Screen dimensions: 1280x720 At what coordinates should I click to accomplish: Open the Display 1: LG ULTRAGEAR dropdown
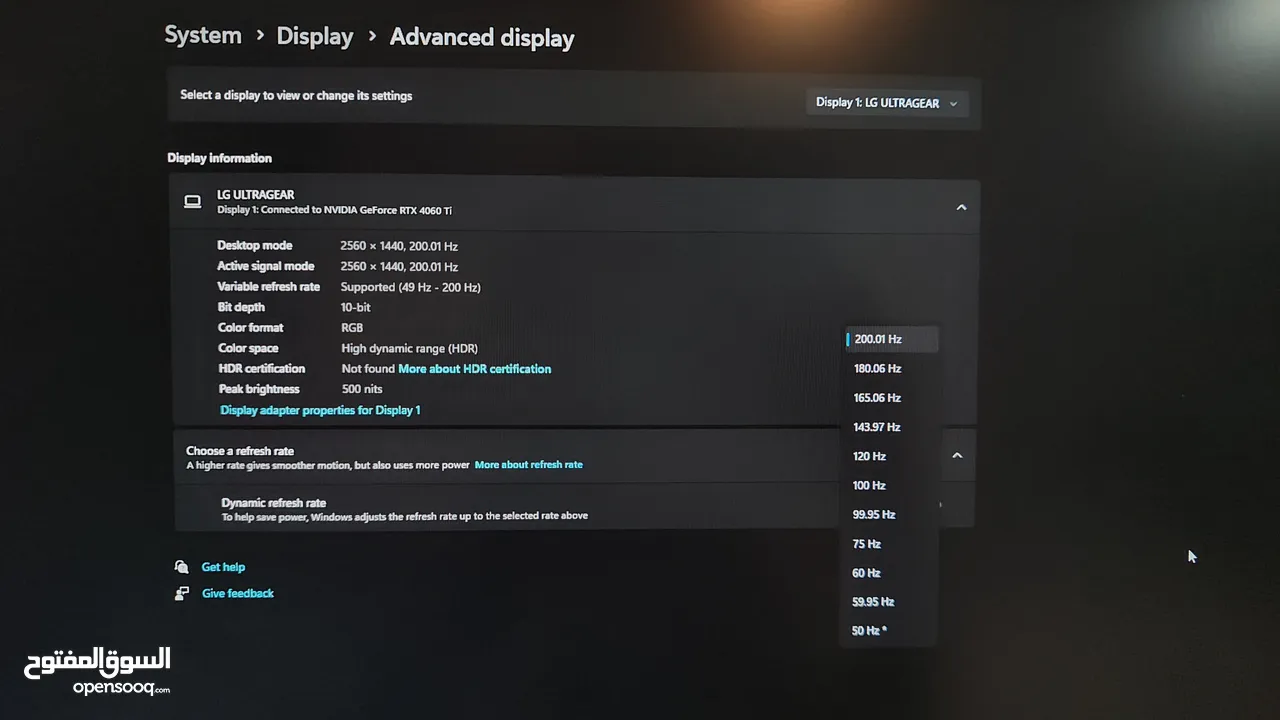tap(887, 103)
